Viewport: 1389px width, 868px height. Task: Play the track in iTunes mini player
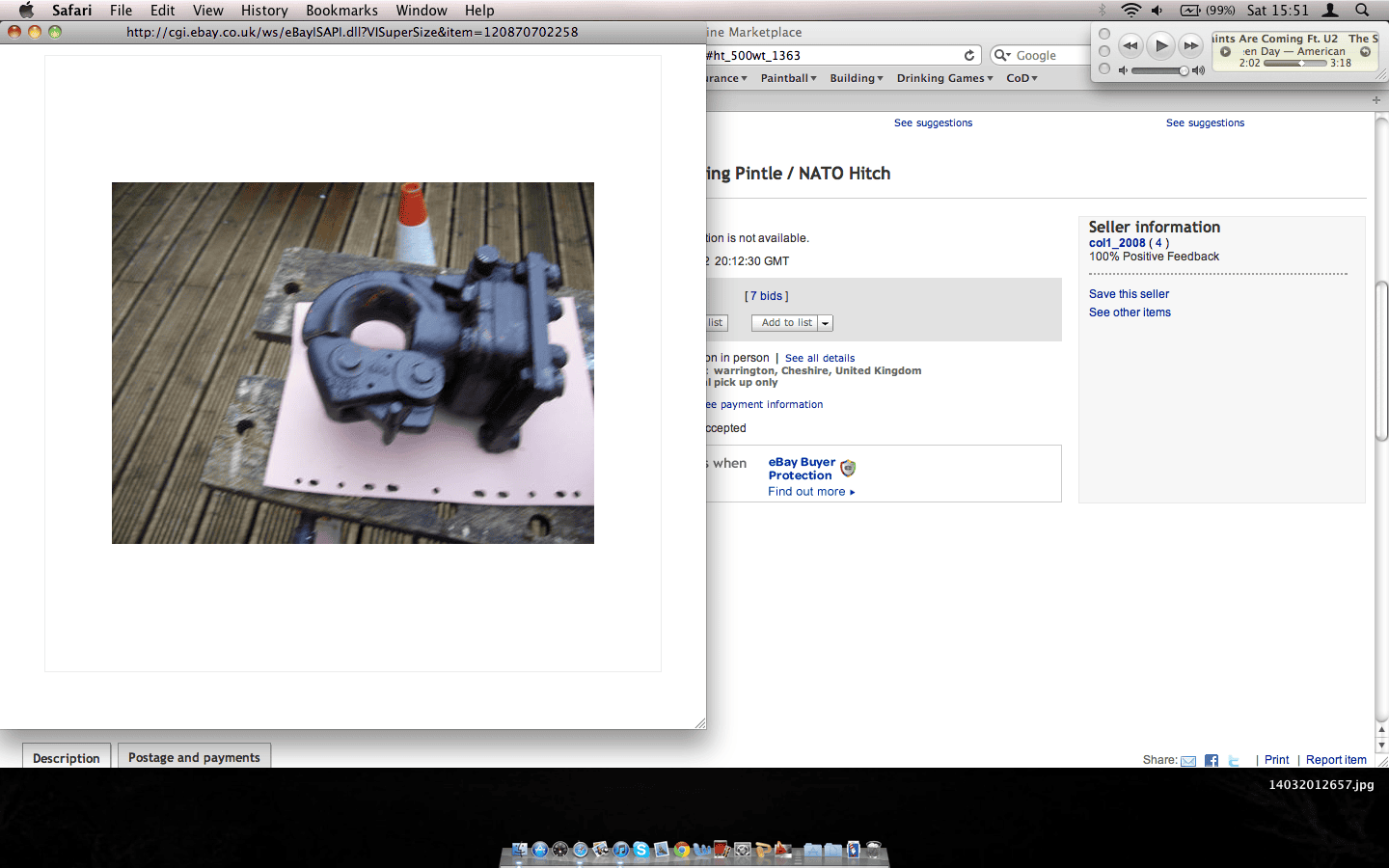pos(1161,45)
